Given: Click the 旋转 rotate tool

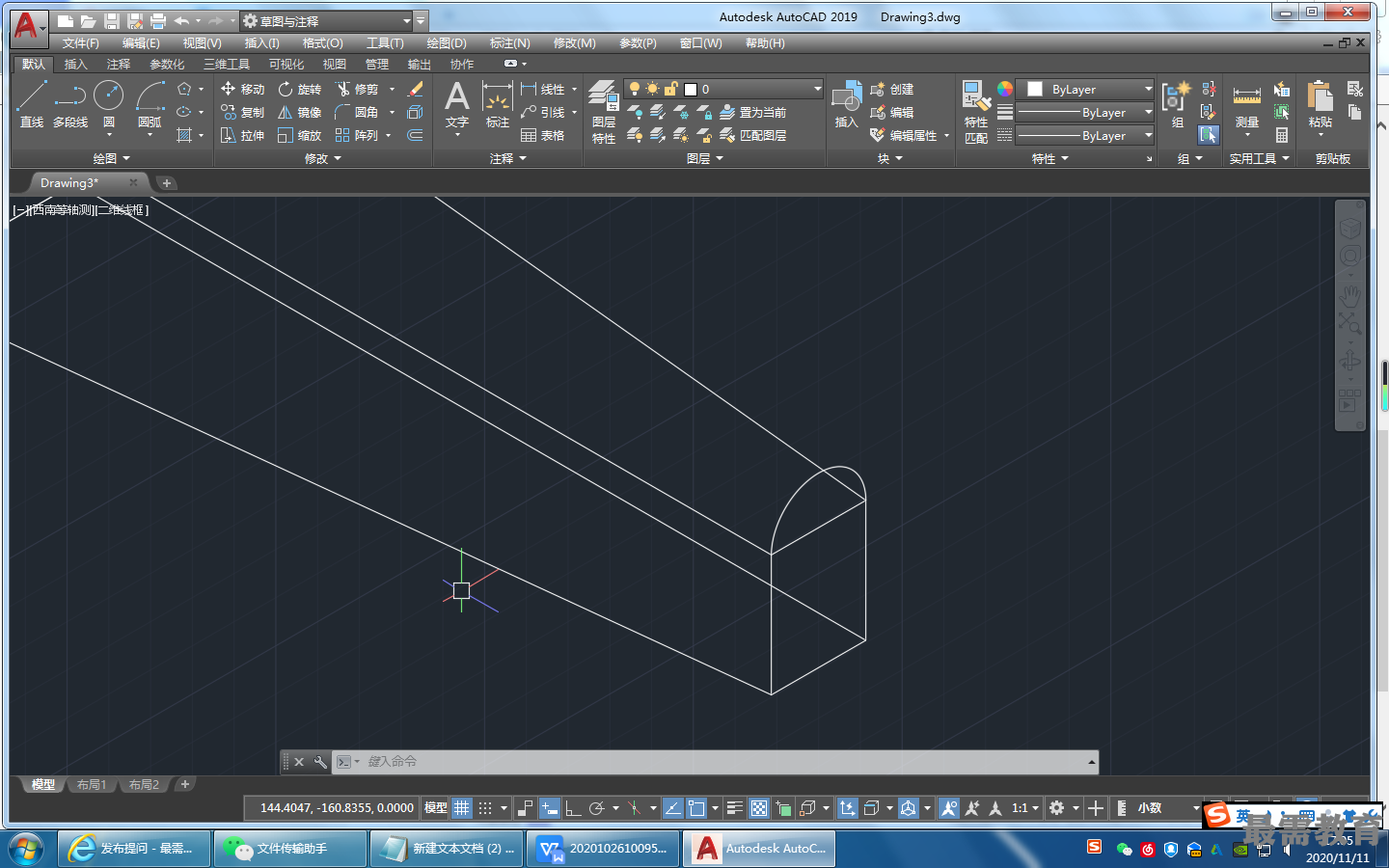Looking at the screenshot, I should tap(300, 89).
